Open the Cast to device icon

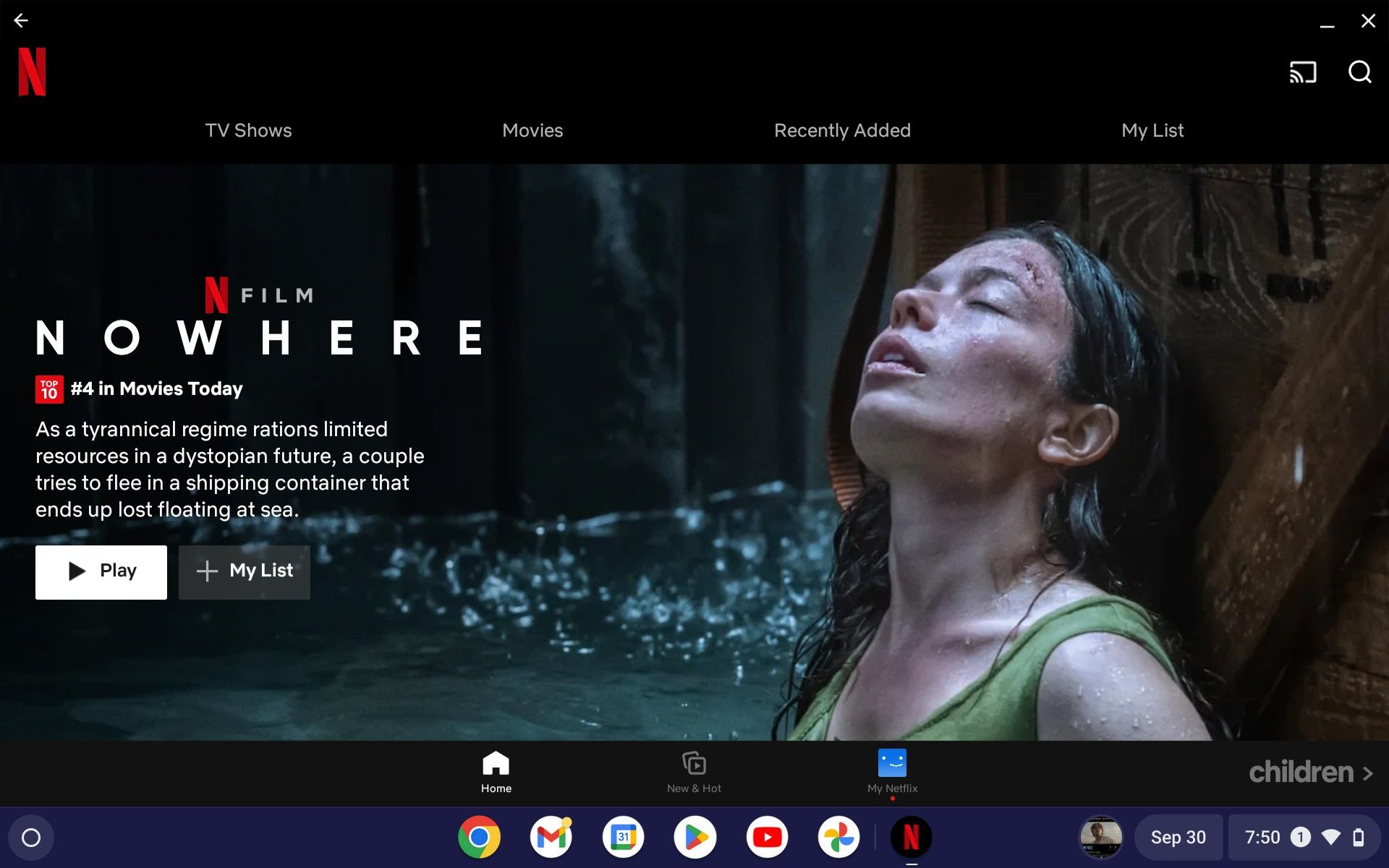point(1302,72)
